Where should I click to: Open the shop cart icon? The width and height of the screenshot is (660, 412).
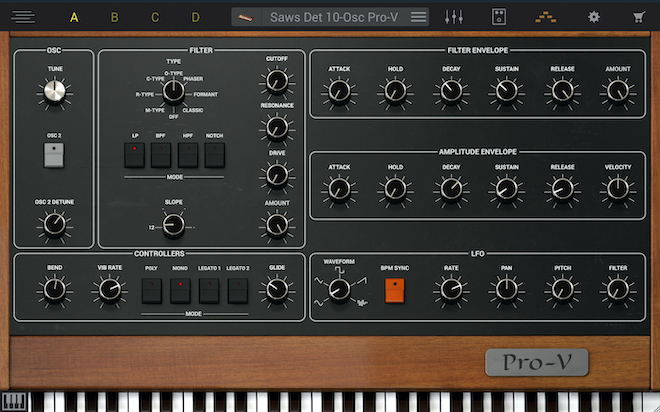click(x=638, y=17)
